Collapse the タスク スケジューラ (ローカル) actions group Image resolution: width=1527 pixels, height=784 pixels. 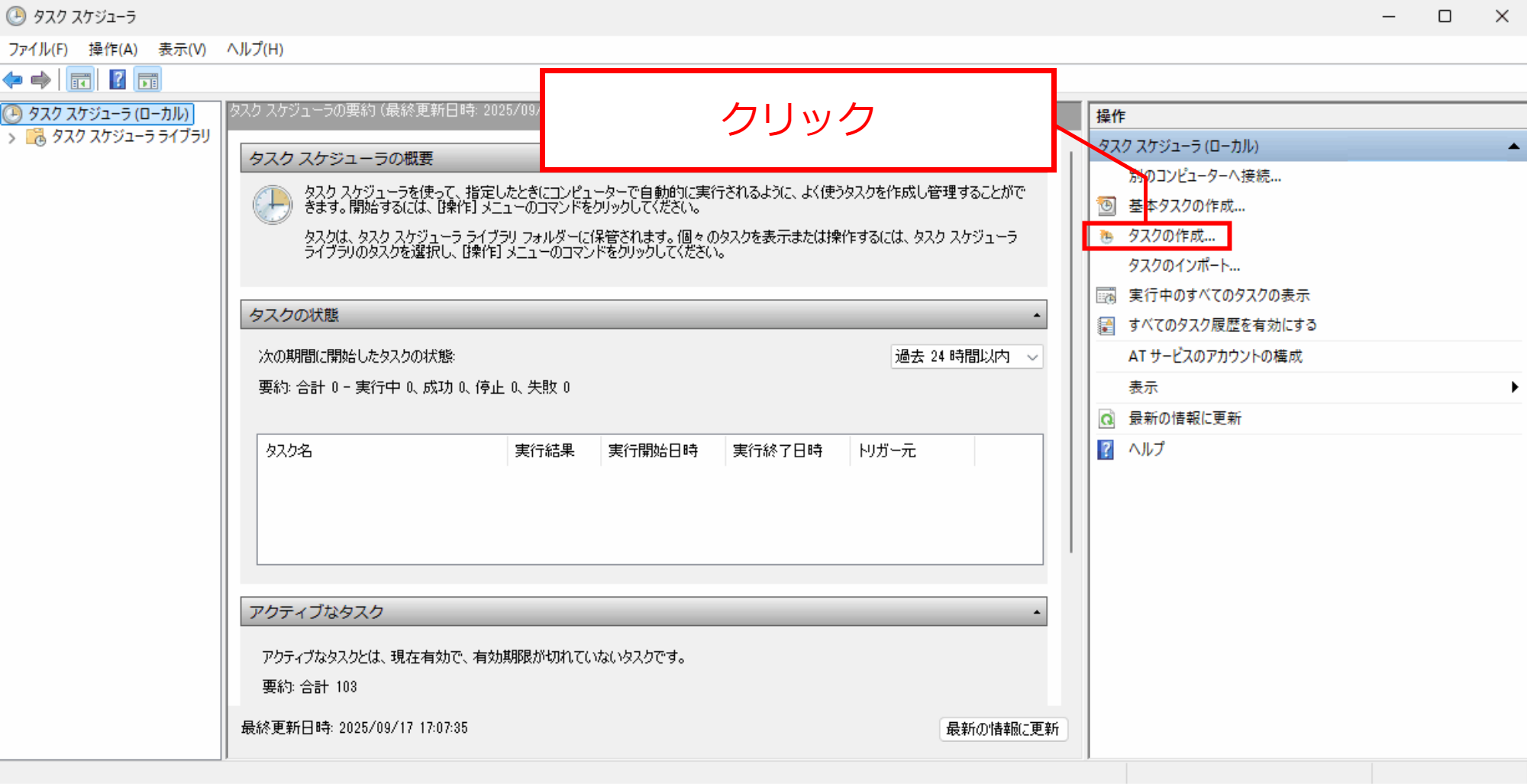click(1513, 146)
